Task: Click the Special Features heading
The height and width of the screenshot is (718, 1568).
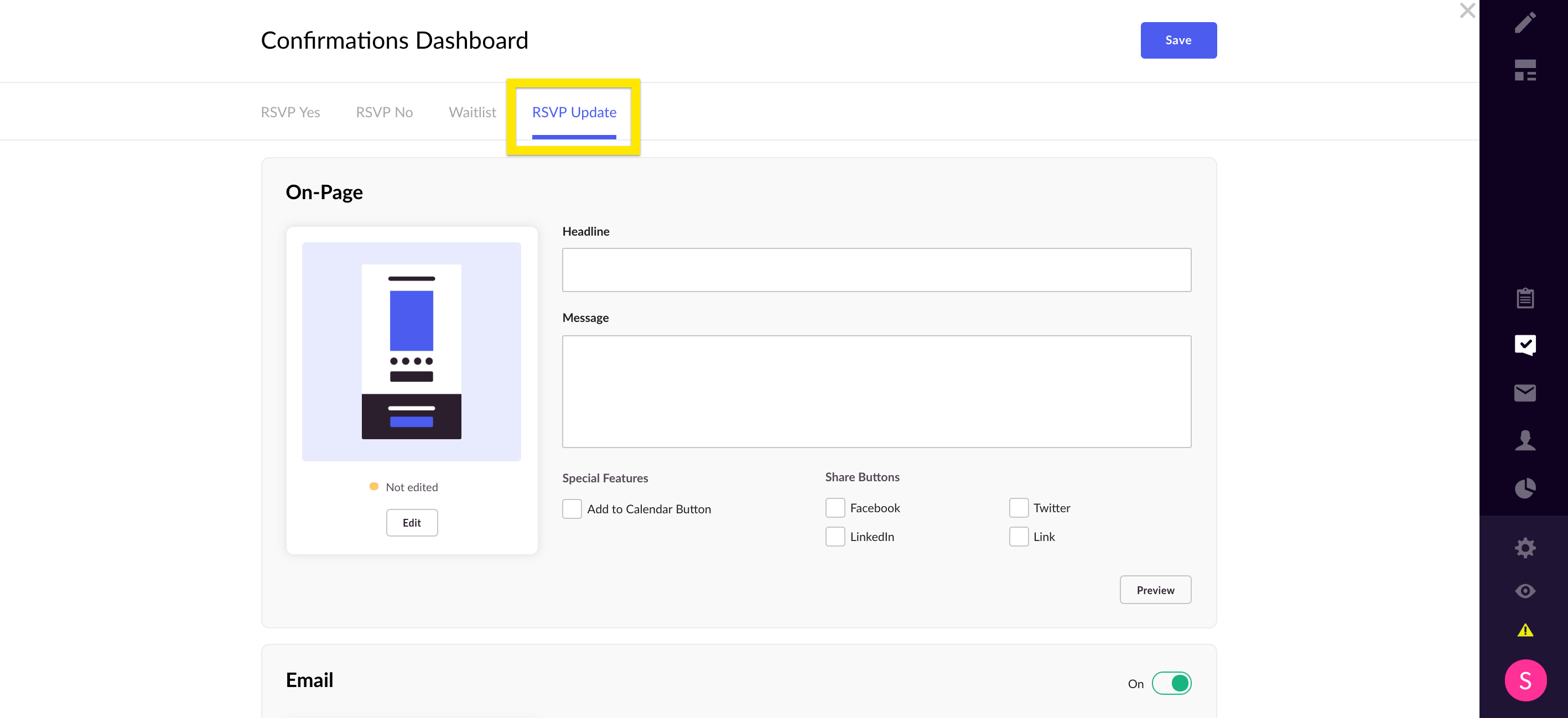Action: point(604,478)
